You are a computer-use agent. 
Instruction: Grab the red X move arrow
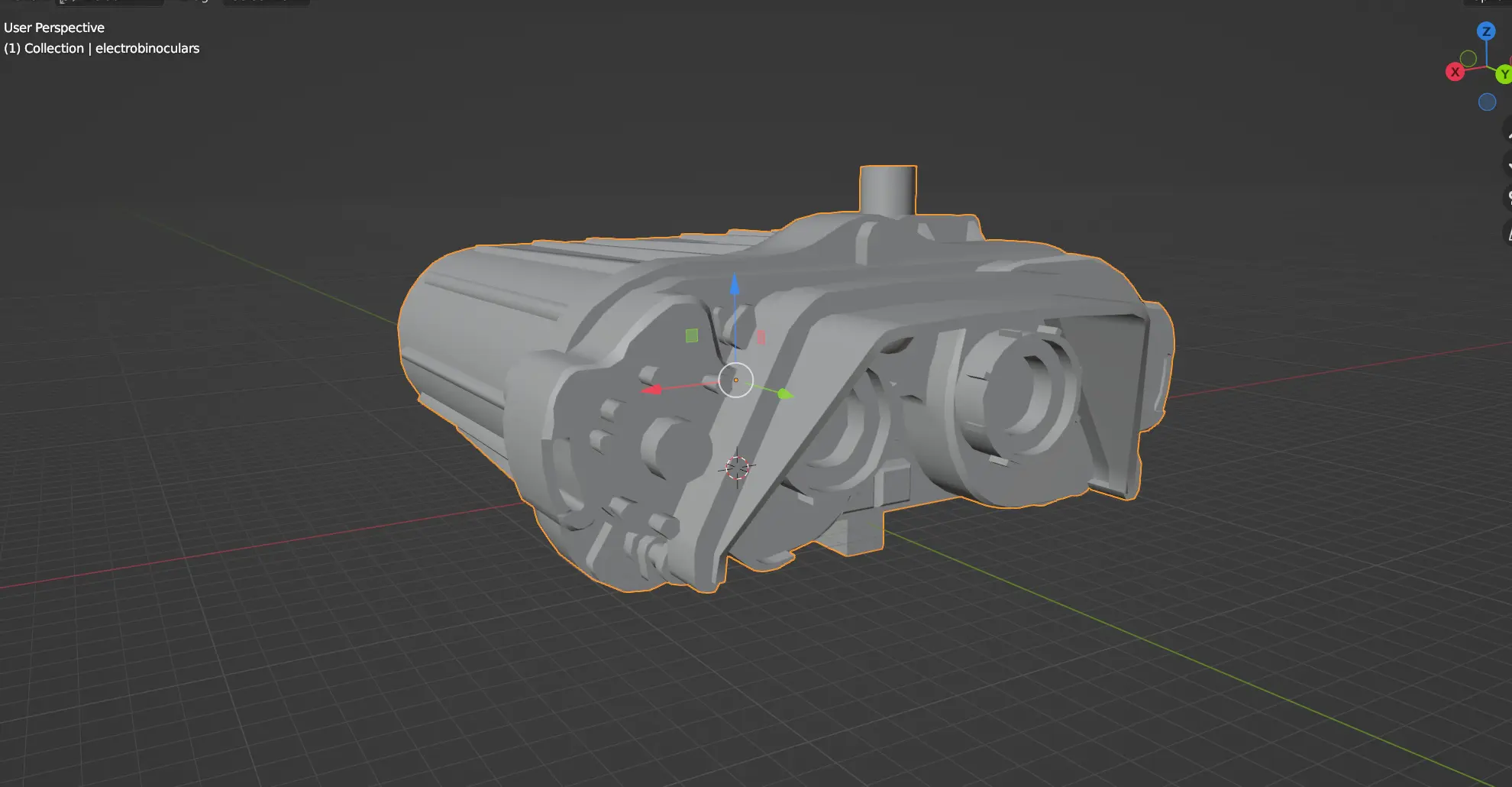[x=652, y=390]
